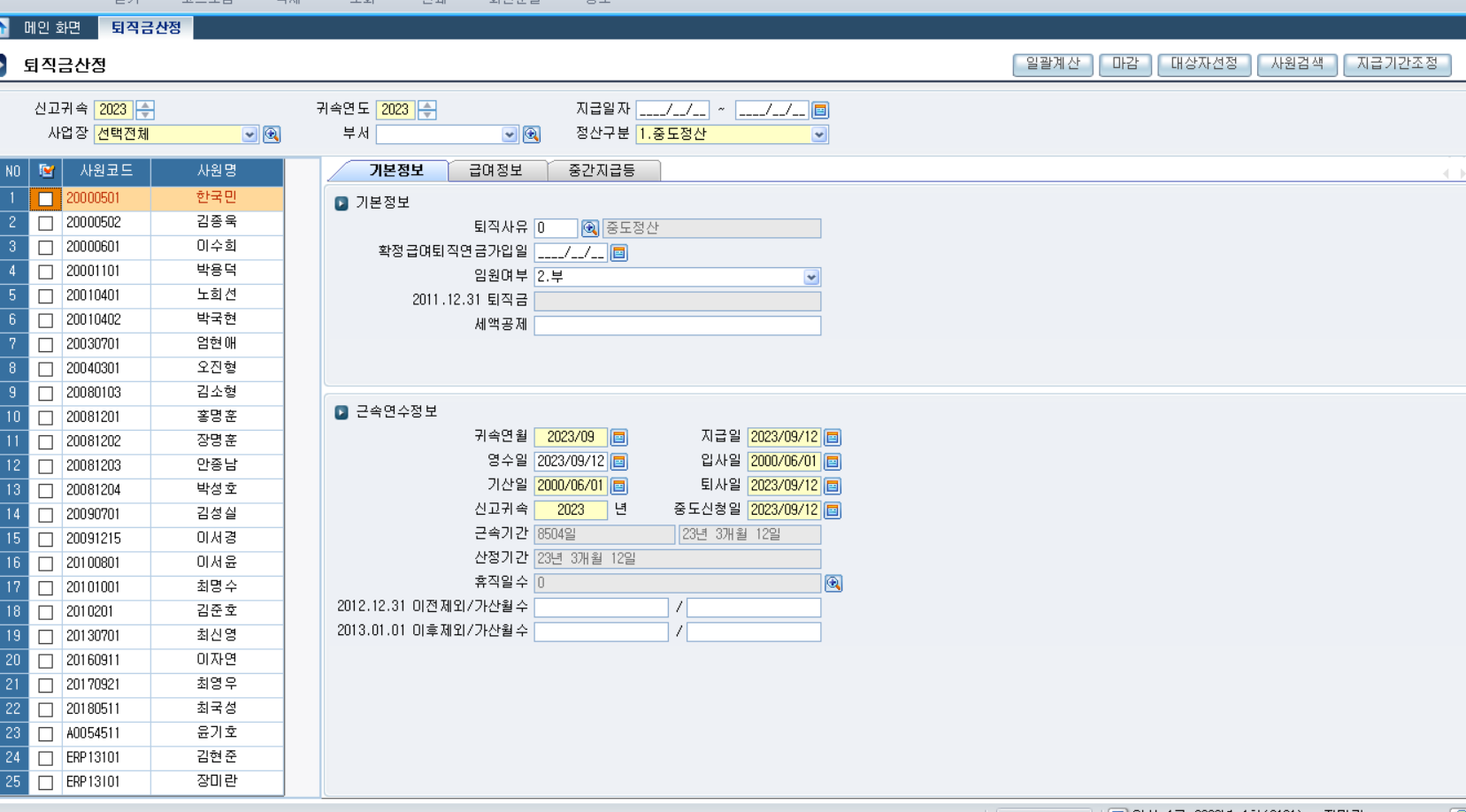Open the 중간지급등 tab
1466x812 pixels.
pyautogui.click(x=602, y=171)
